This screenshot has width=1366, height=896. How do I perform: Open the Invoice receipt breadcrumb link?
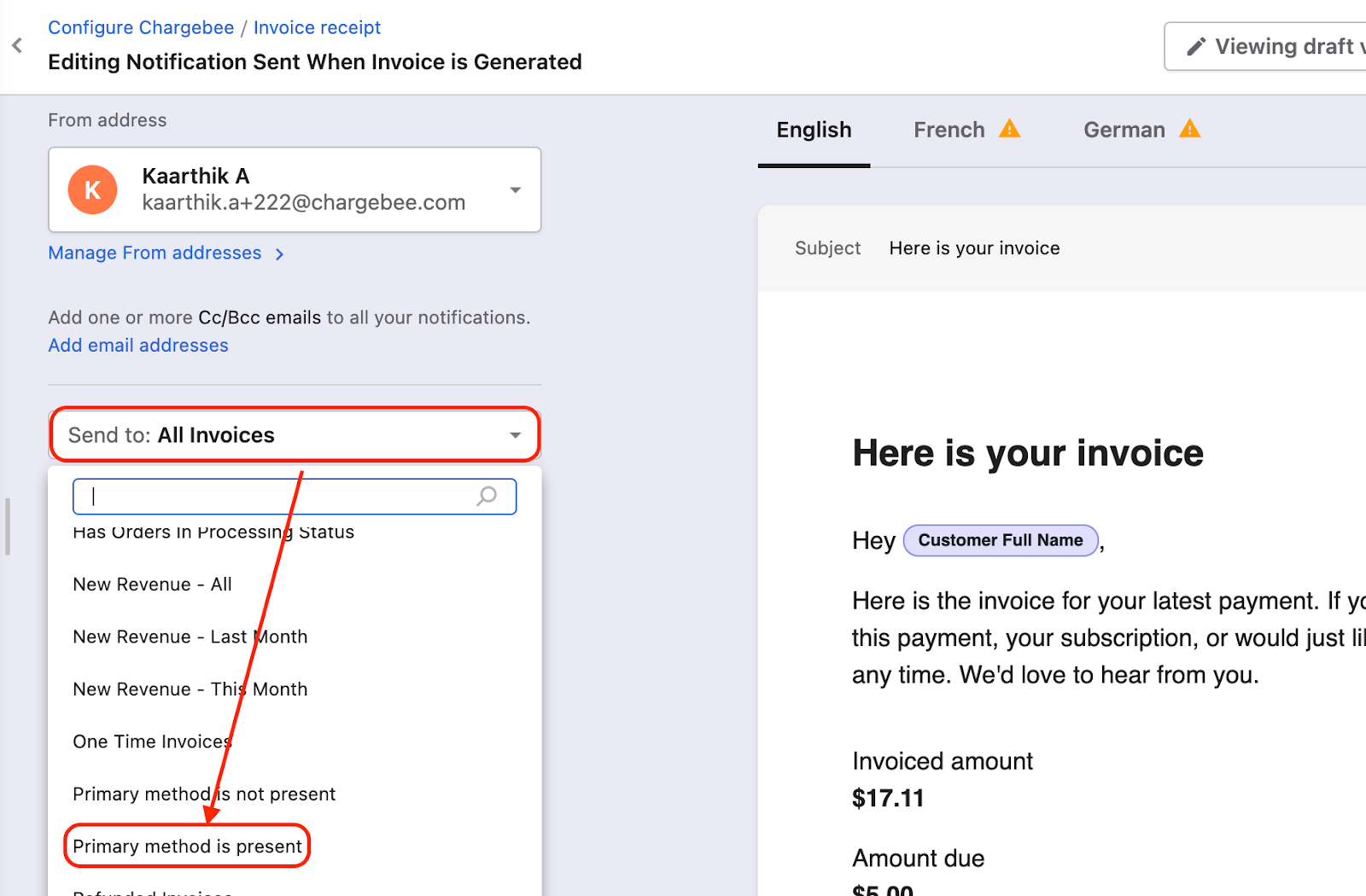coord(317,27)
